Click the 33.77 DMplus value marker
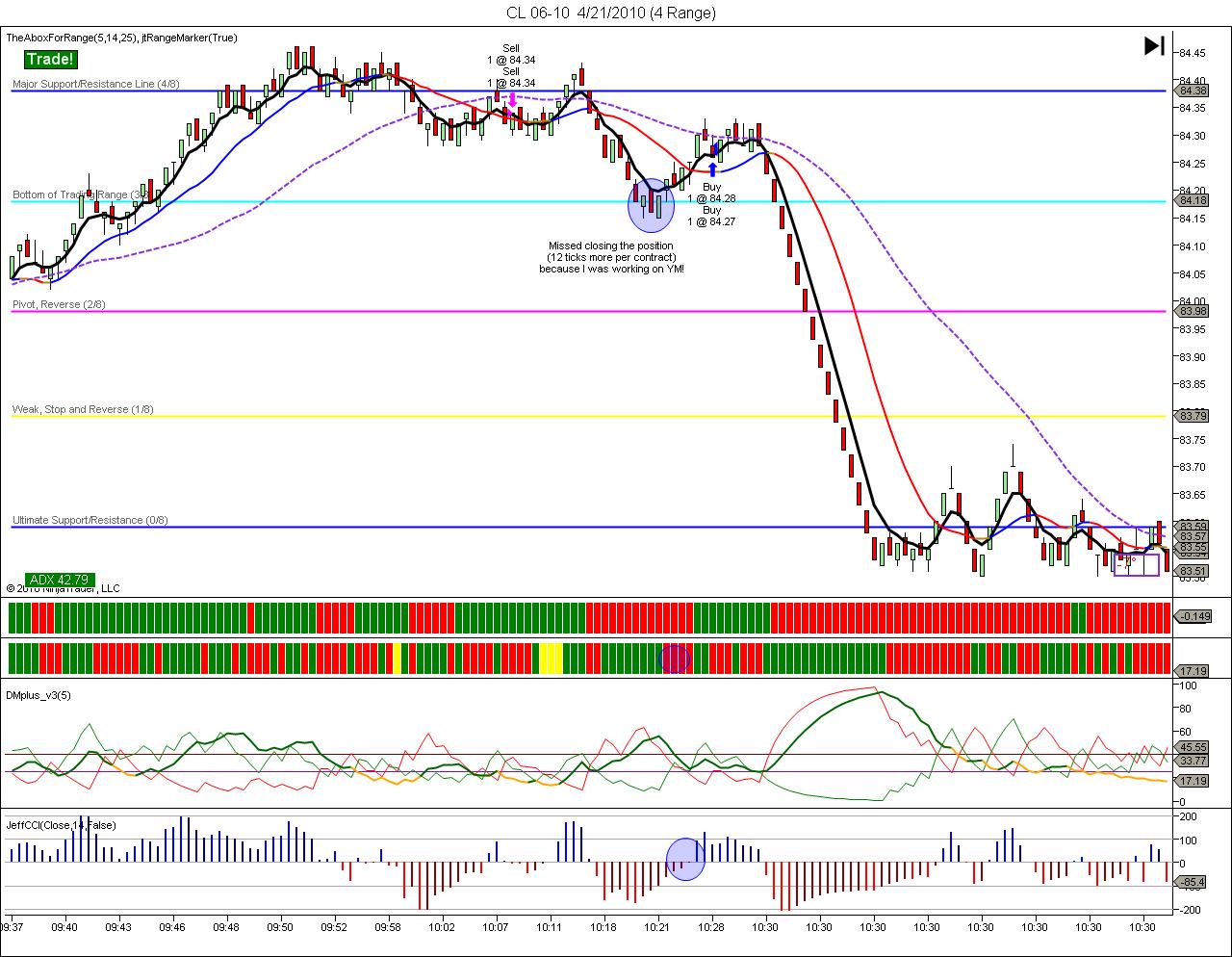1232x957 pixels. (x=1193, y=760)
